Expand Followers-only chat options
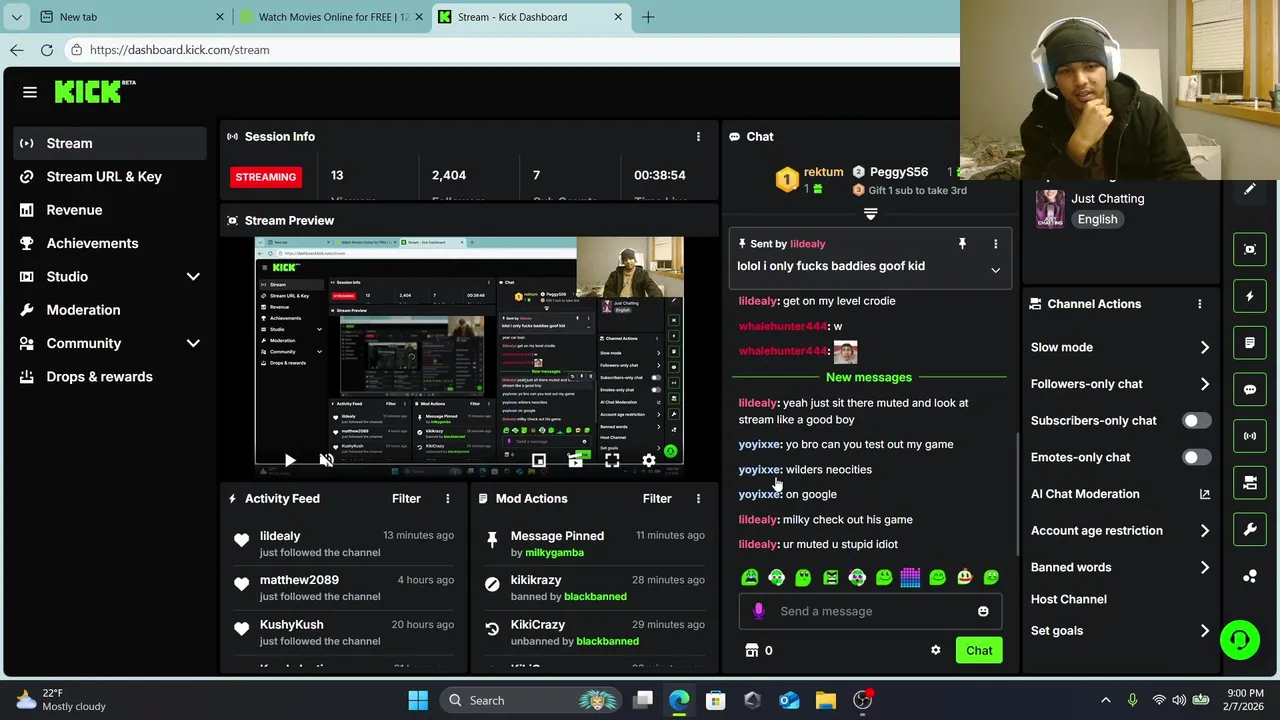The height and width of the screenshot is (720, 1280). (1204, 384)
